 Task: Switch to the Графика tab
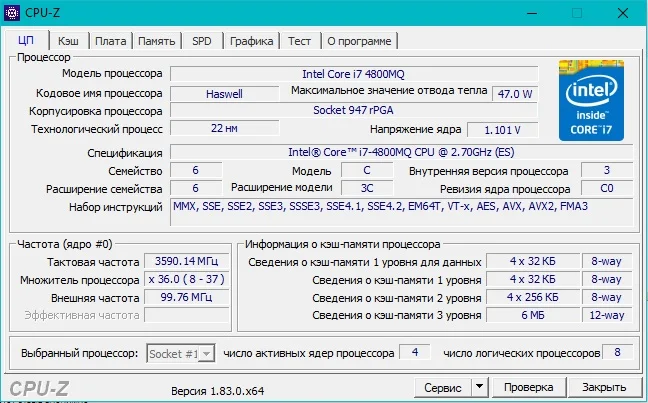251,41
